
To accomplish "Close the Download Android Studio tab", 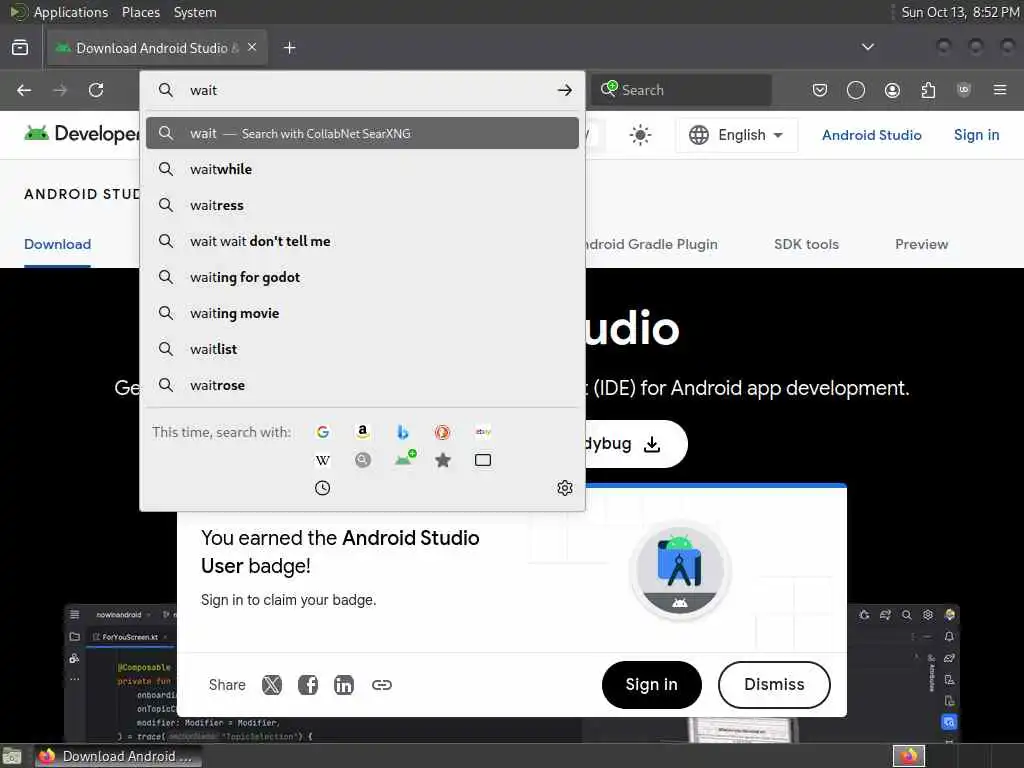I will [252, 47].
